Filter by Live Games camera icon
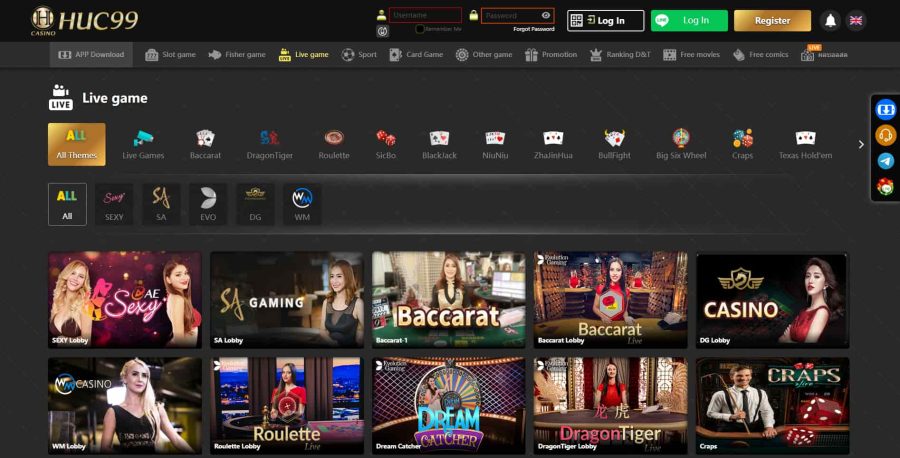The height and width of the screenshot is (458, 900). click(143, 144)
